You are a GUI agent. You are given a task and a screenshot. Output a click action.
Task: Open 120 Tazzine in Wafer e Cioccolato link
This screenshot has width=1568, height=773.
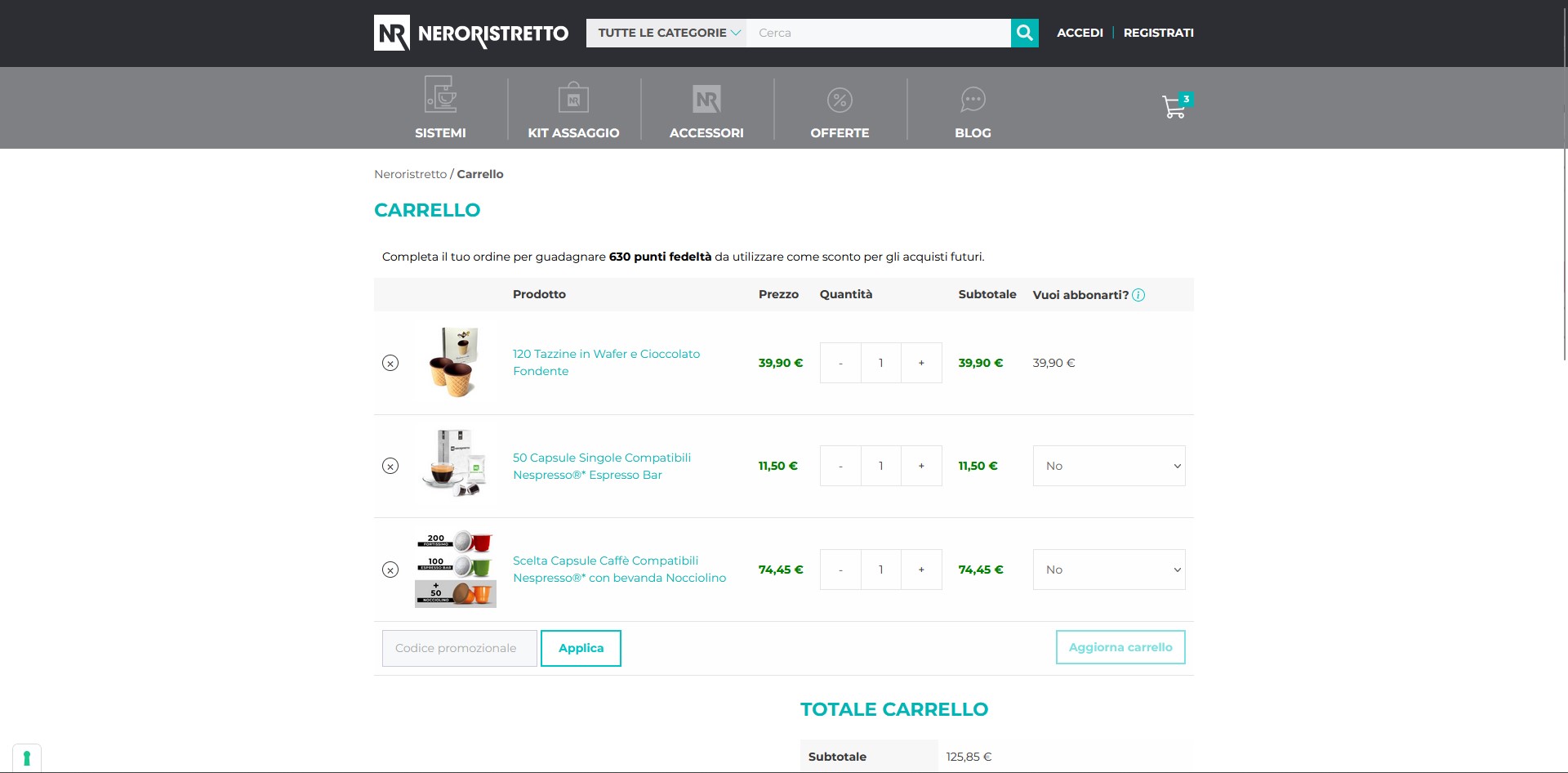coord(606,363)
